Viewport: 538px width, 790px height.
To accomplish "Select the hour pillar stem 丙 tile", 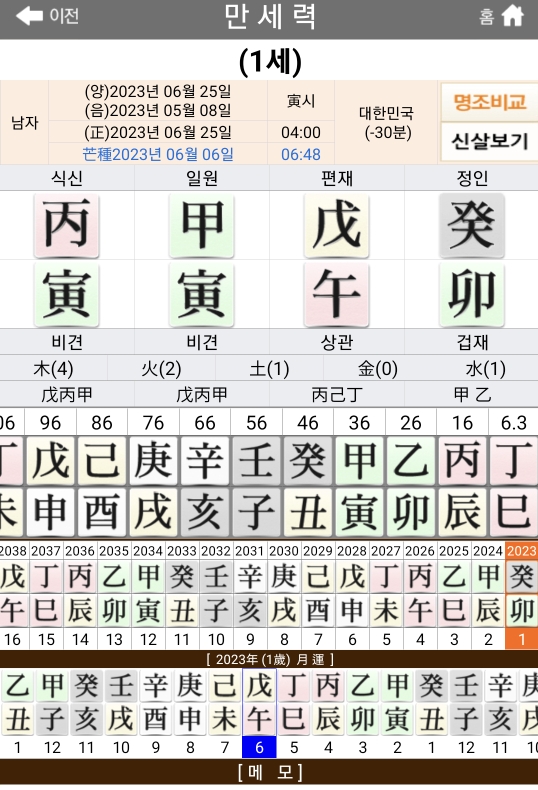I will 66,225.
